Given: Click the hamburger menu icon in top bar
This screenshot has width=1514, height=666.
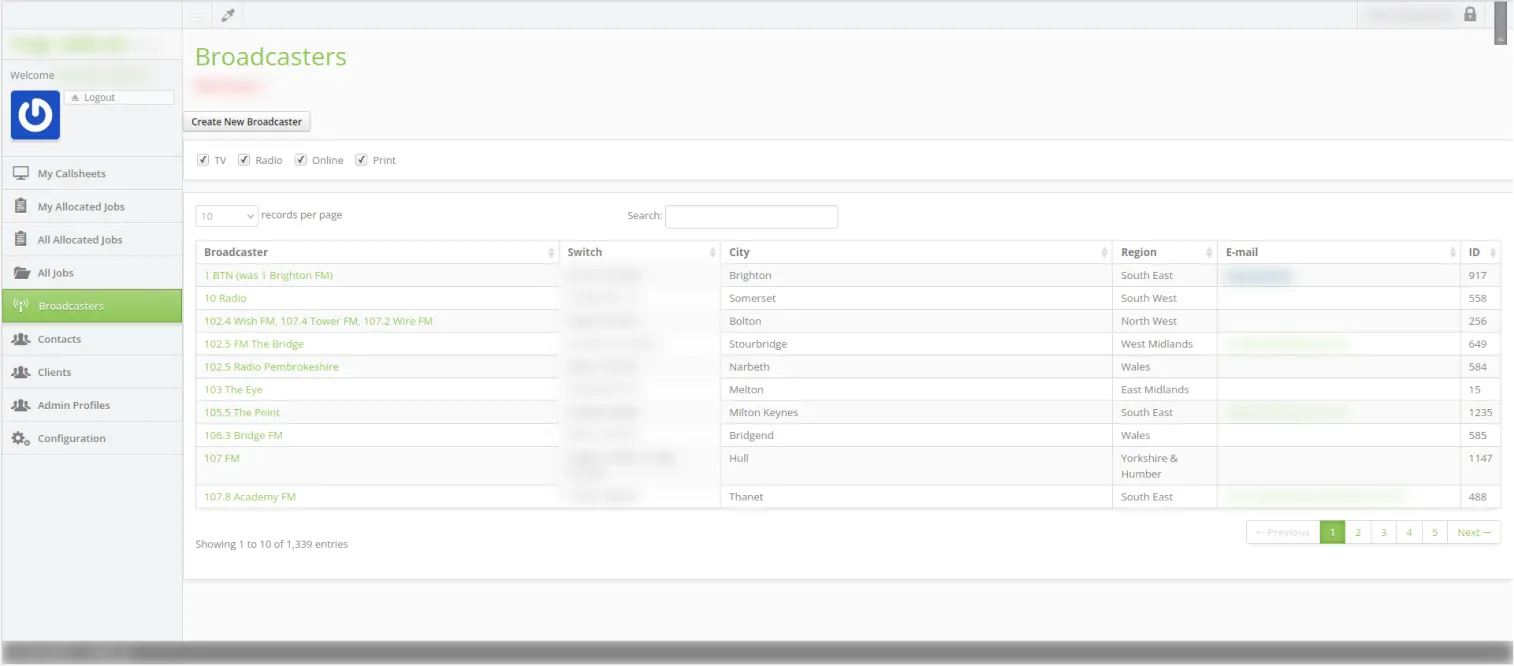Looking at the screenshot, I should click(198, 15).
